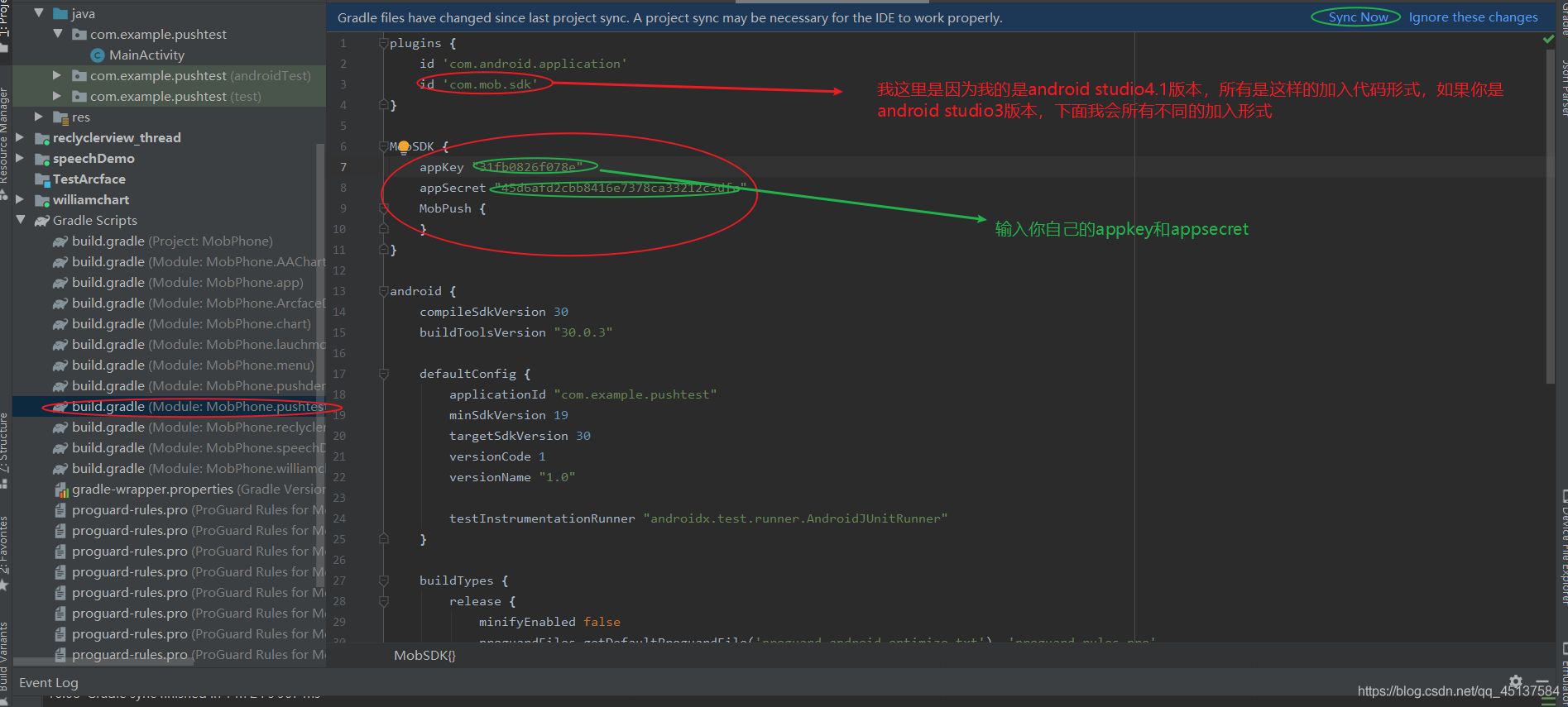Click the java source folder icon
Screen dimensions: 1568x707
tap(60, 14)
